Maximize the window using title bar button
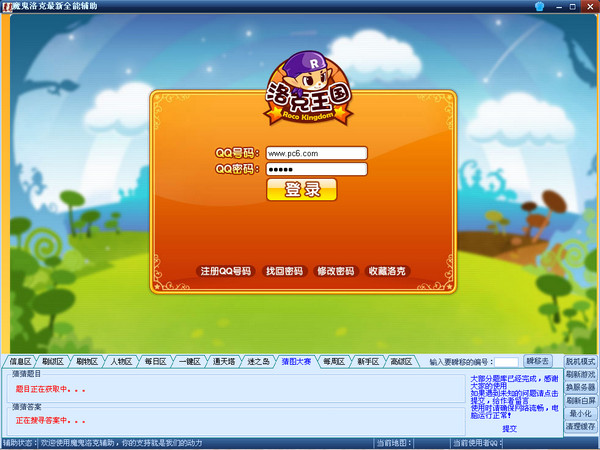Screen dimensions: 600x450 tap(573, 7)
